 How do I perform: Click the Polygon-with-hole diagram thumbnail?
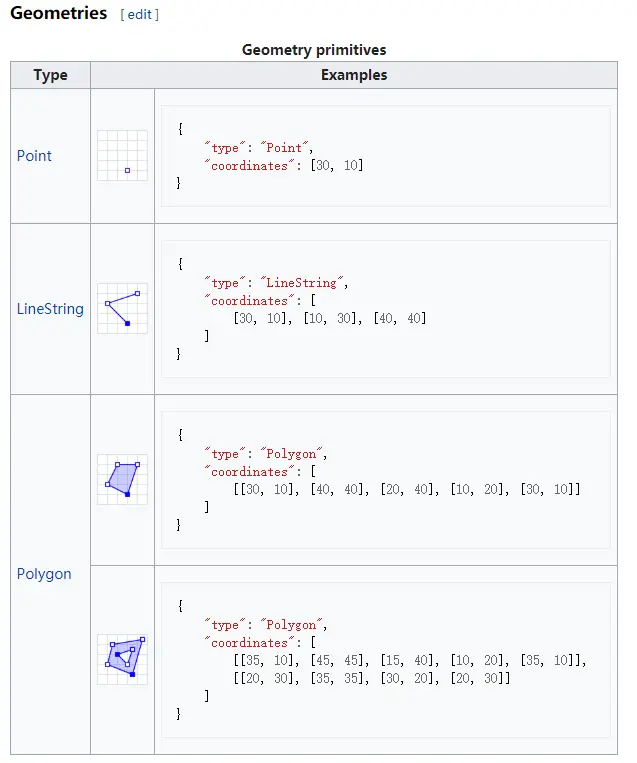click(122, 659)
